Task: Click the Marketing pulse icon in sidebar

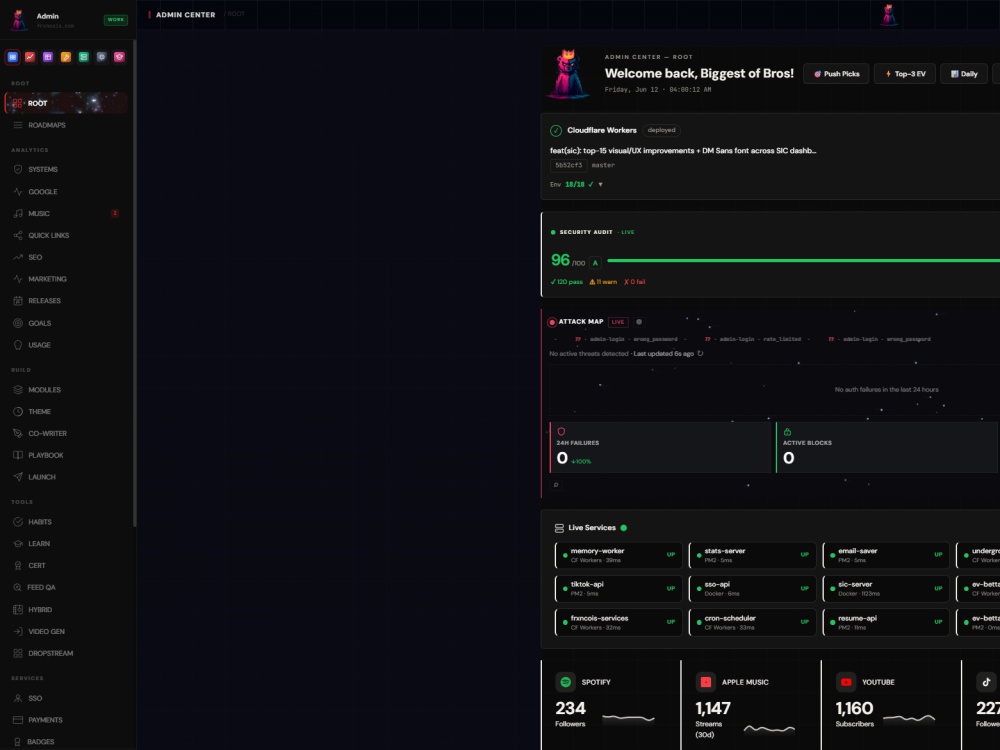Action: [x=18, y=279]
